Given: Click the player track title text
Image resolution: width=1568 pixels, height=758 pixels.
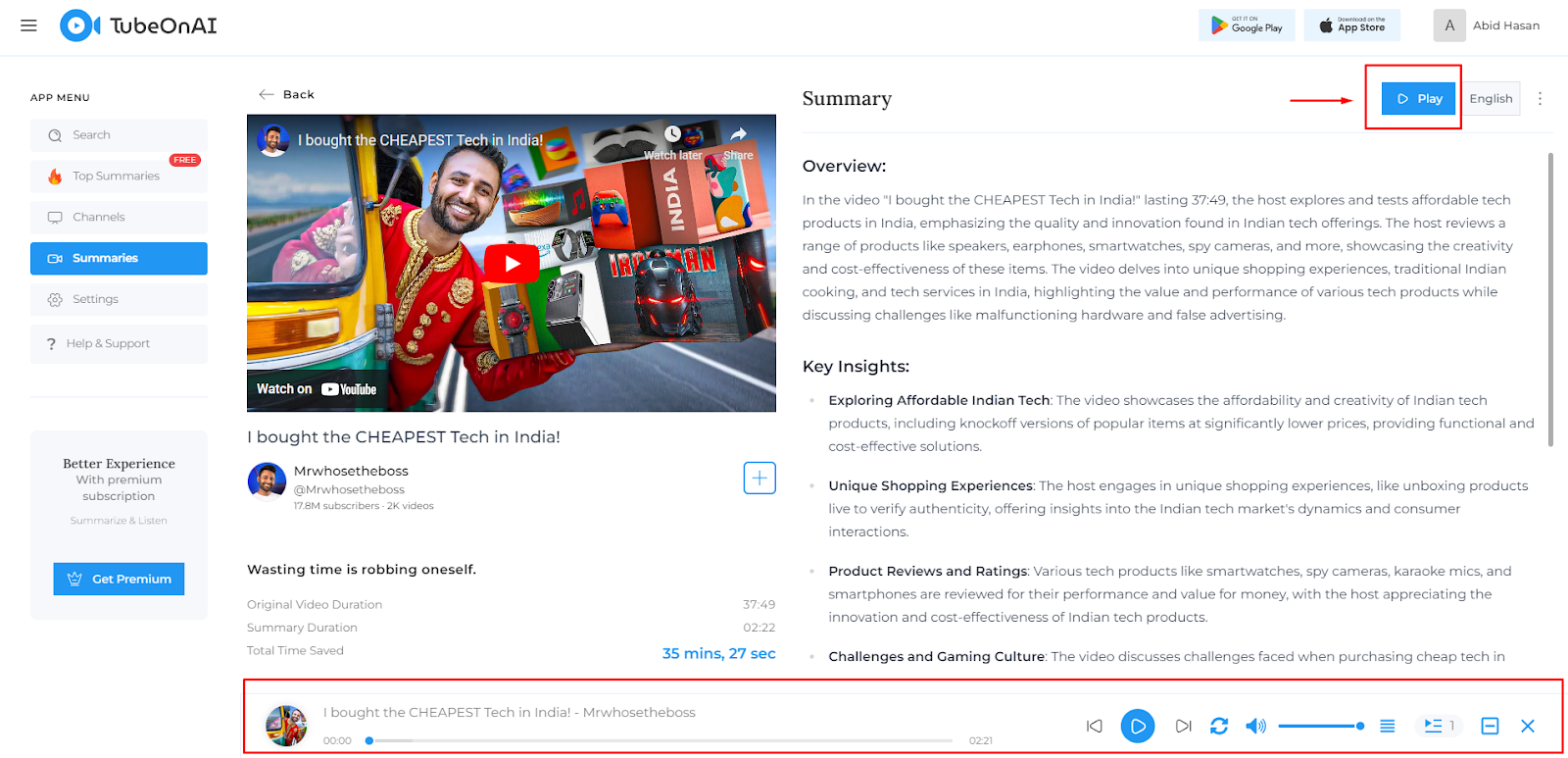Looking at the screenshot, I should pos(510,713).
